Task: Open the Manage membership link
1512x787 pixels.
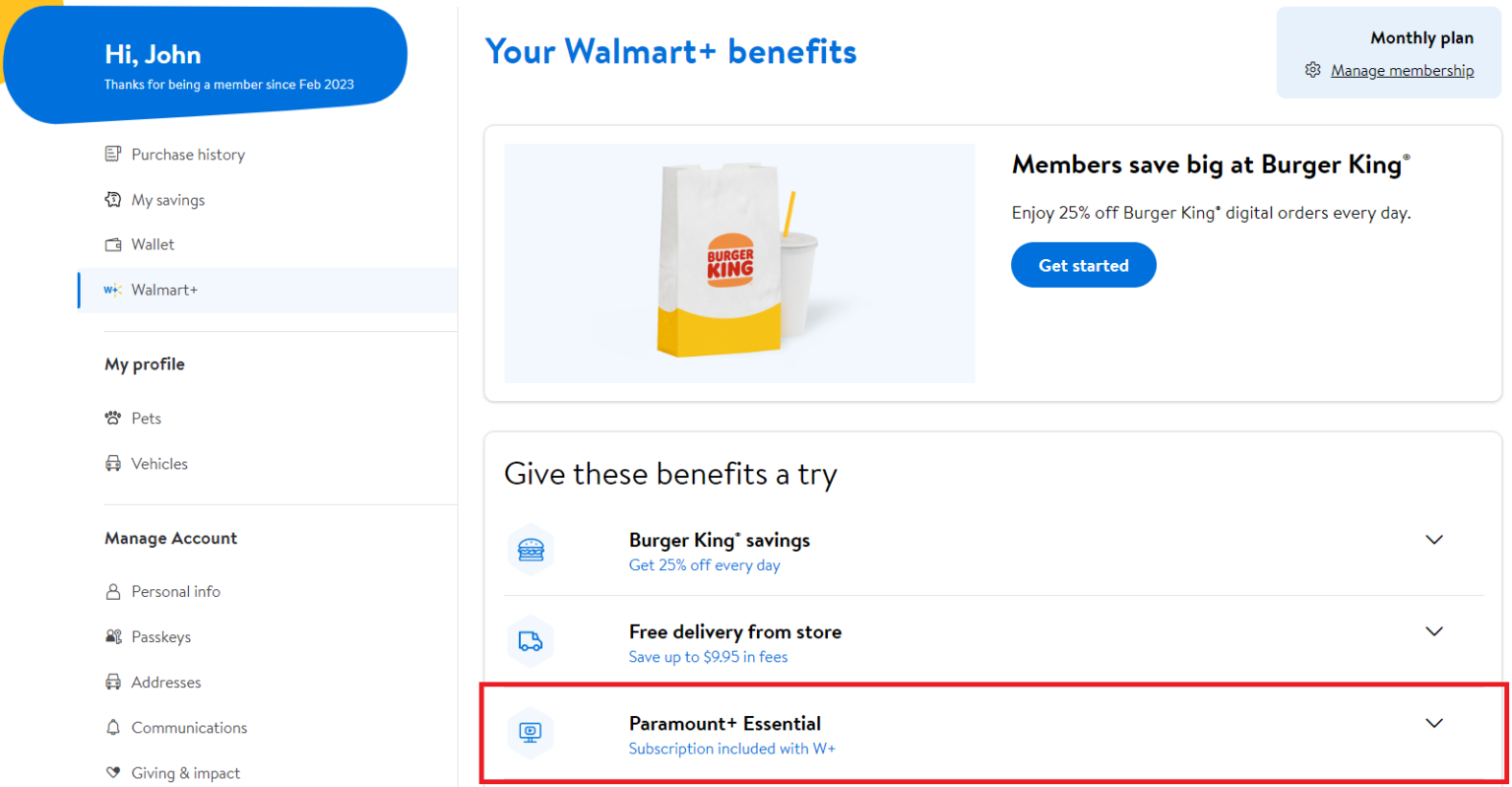Action: [1402, 69]
